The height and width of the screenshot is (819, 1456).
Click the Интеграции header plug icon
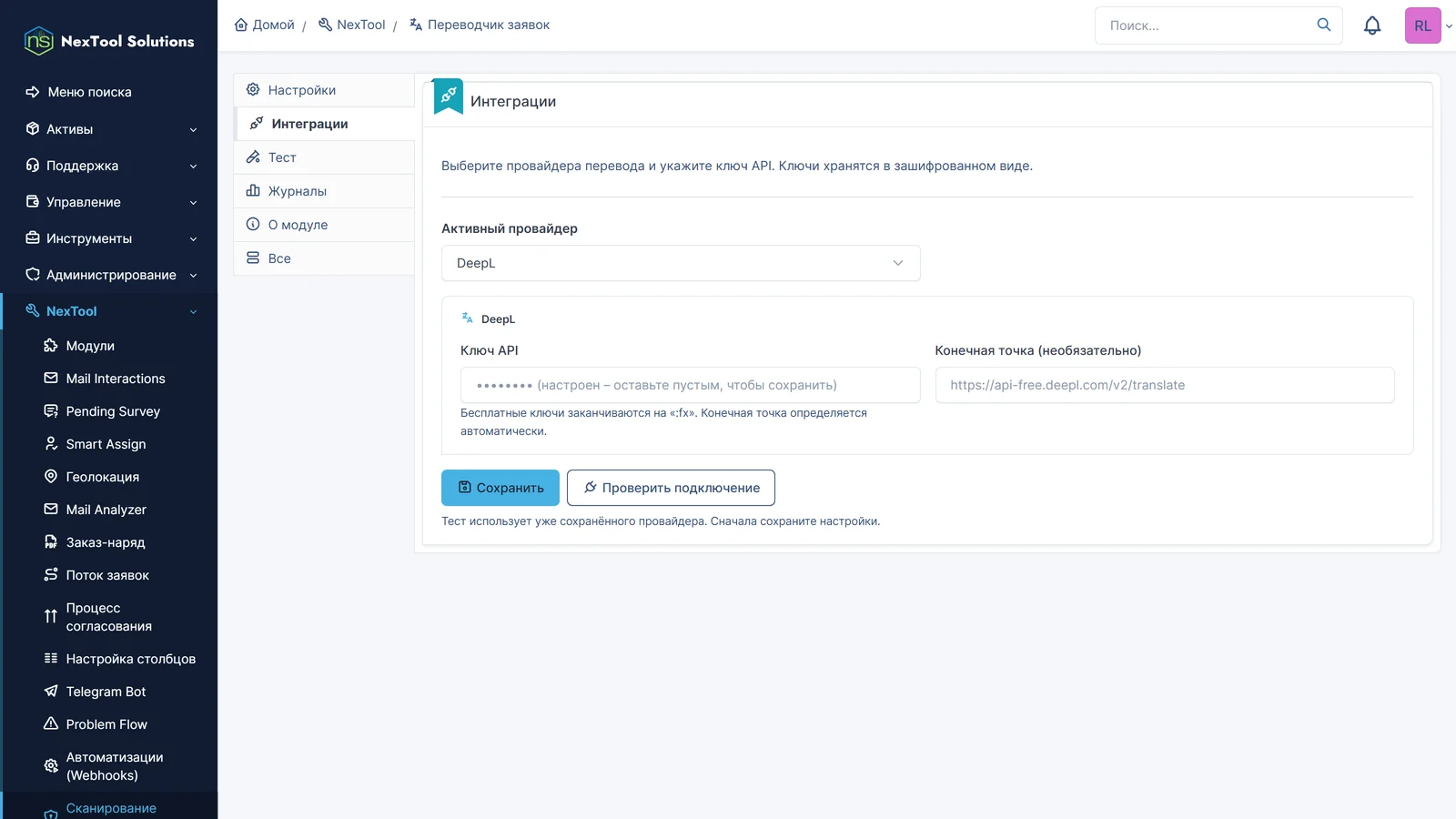[449, 95]
